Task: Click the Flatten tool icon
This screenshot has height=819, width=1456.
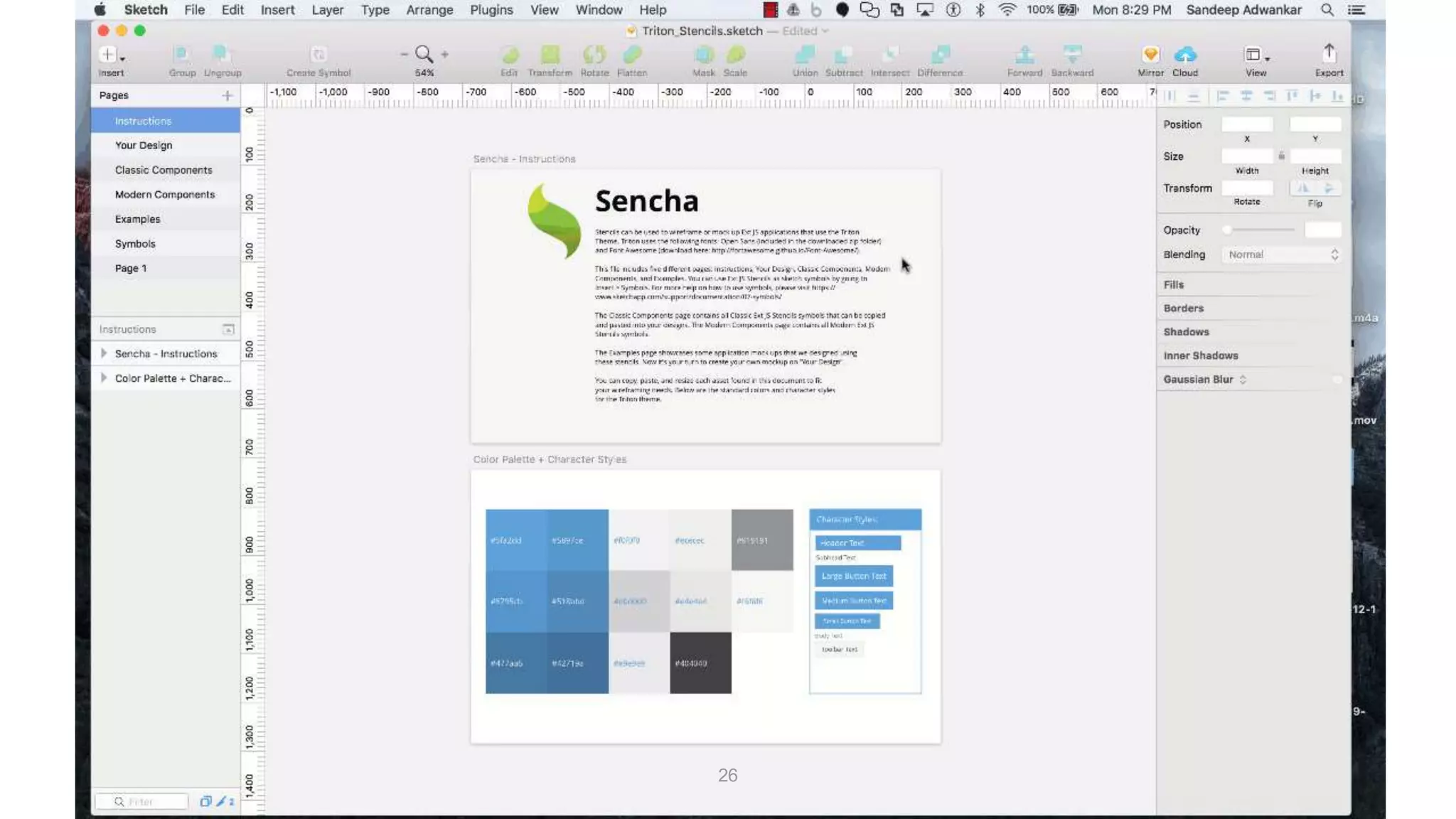Action: 632,55
